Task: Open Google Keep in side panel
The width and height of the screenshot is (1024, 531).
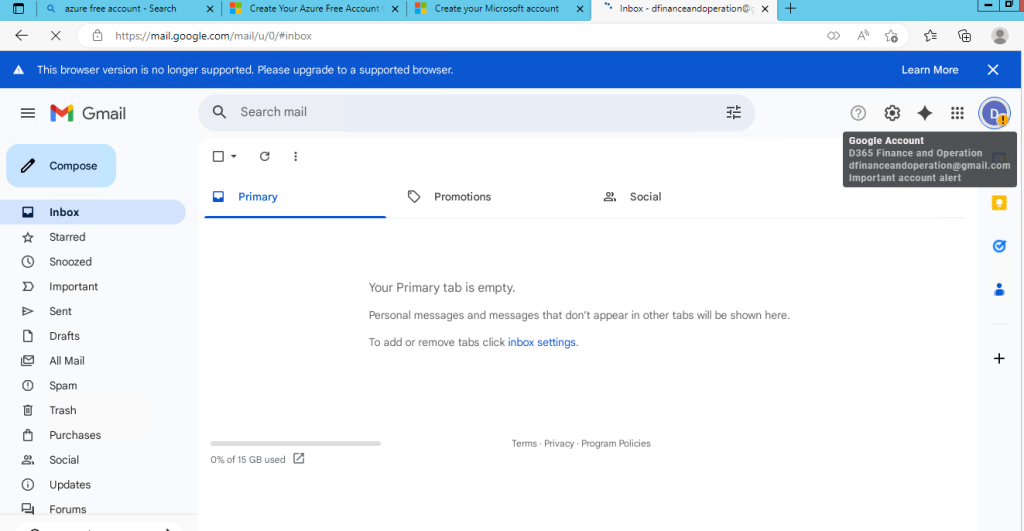Action: tap(998, 203)
